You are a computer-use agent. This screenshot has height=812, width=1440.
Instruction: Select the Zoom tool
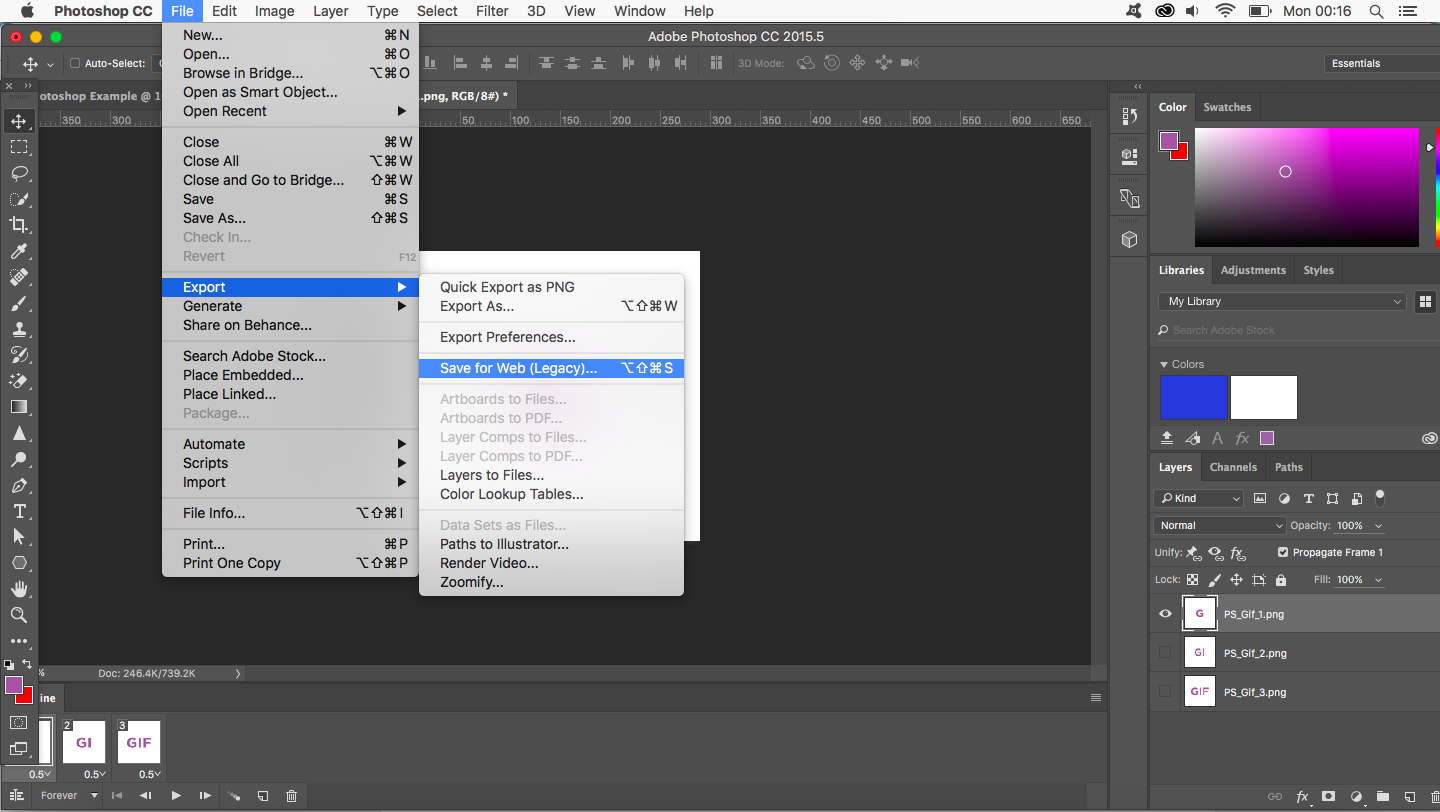(x=18, y=615)
